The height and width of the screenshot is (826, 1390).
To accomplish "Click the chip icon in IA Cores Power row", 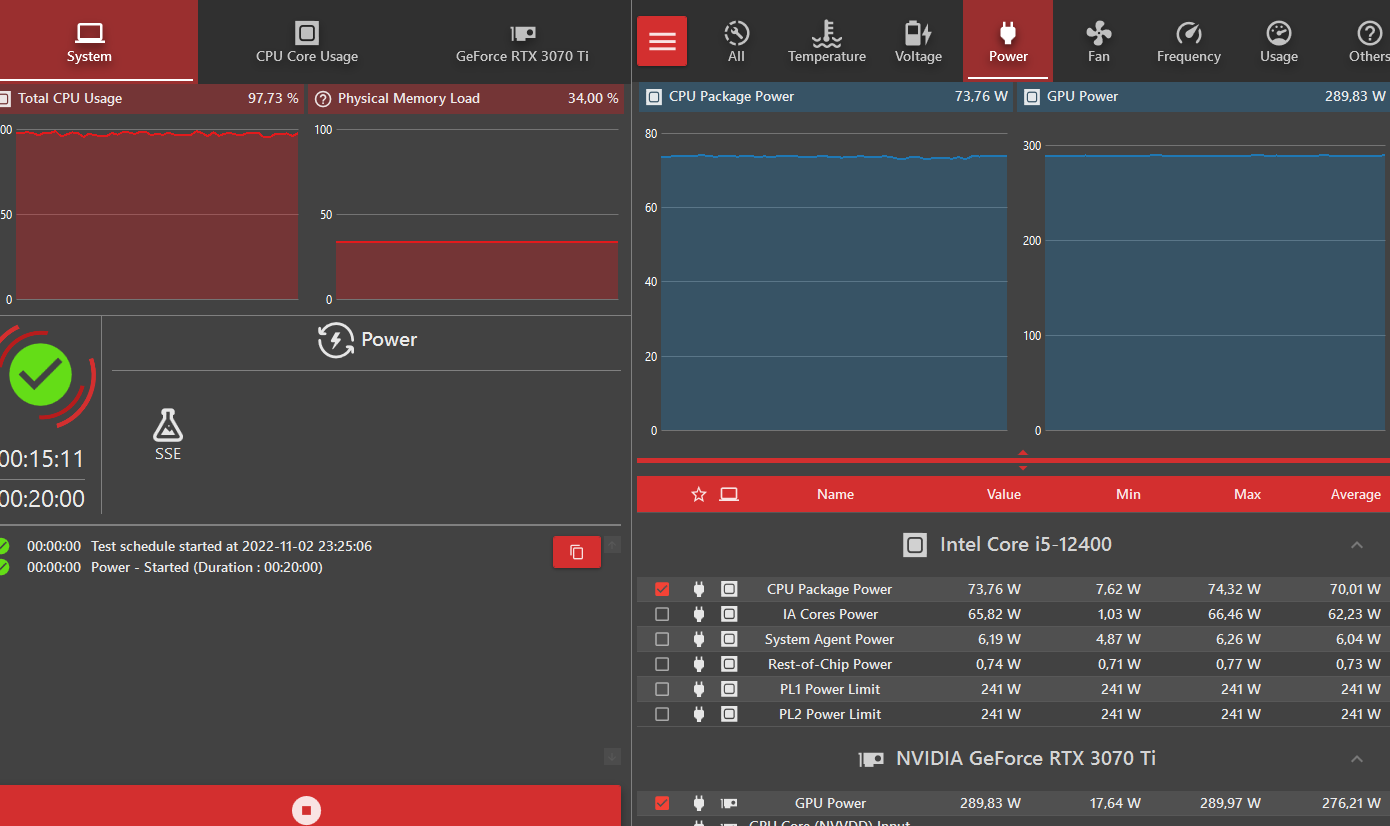I will click(729, 614).
